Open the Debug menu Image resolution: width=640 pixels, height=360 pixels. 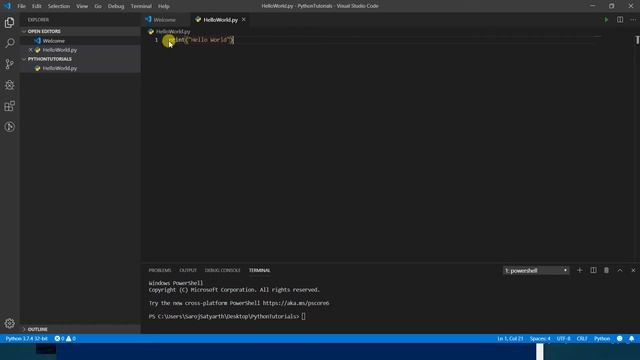[116, 6]
